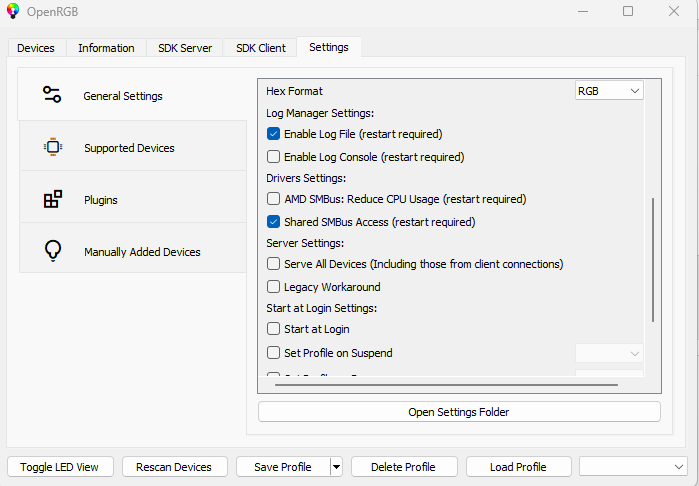Click the vertical scrollbar in settings list

[653, 259]
